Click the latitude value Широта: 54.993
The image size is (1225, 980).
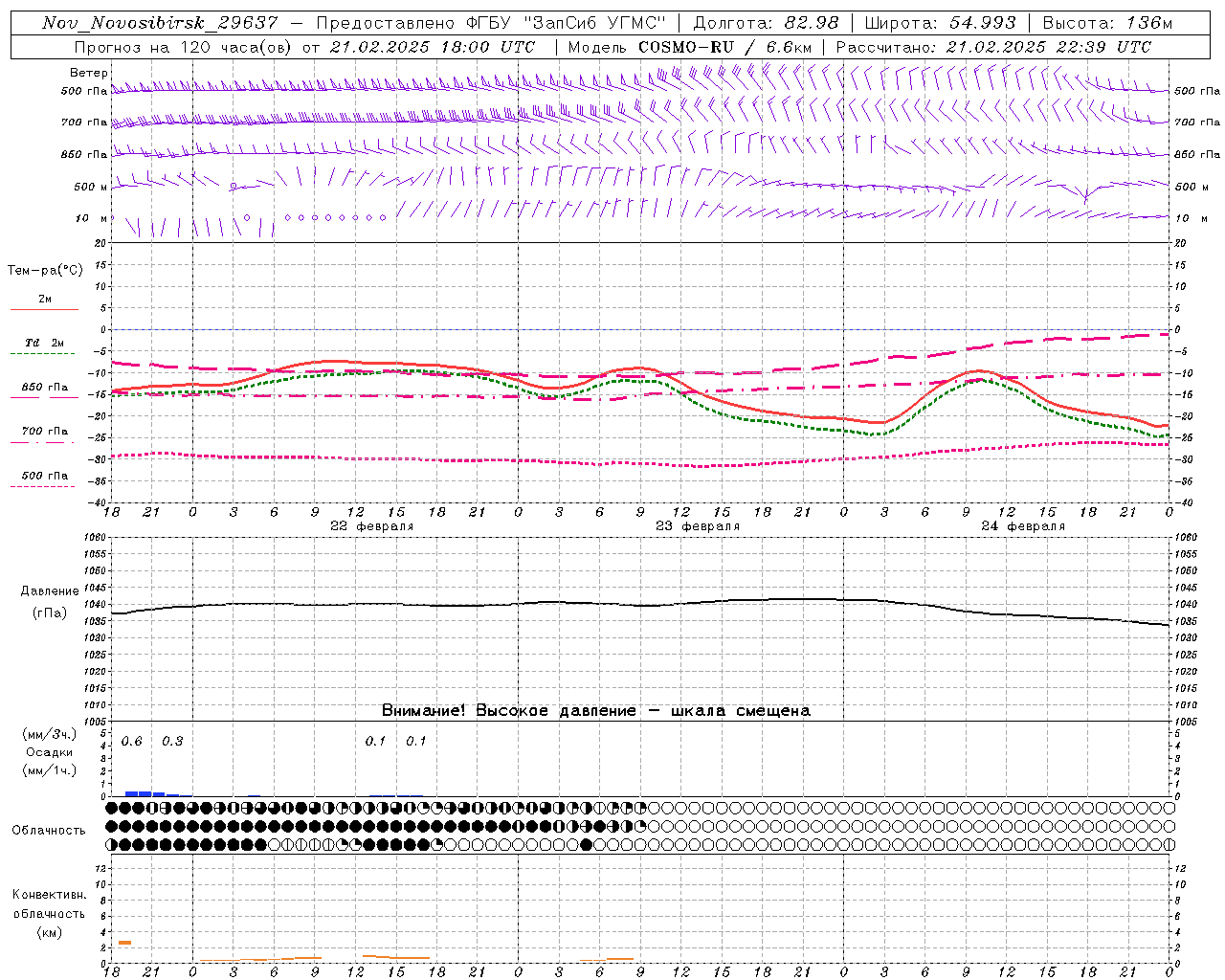[939, 23]
